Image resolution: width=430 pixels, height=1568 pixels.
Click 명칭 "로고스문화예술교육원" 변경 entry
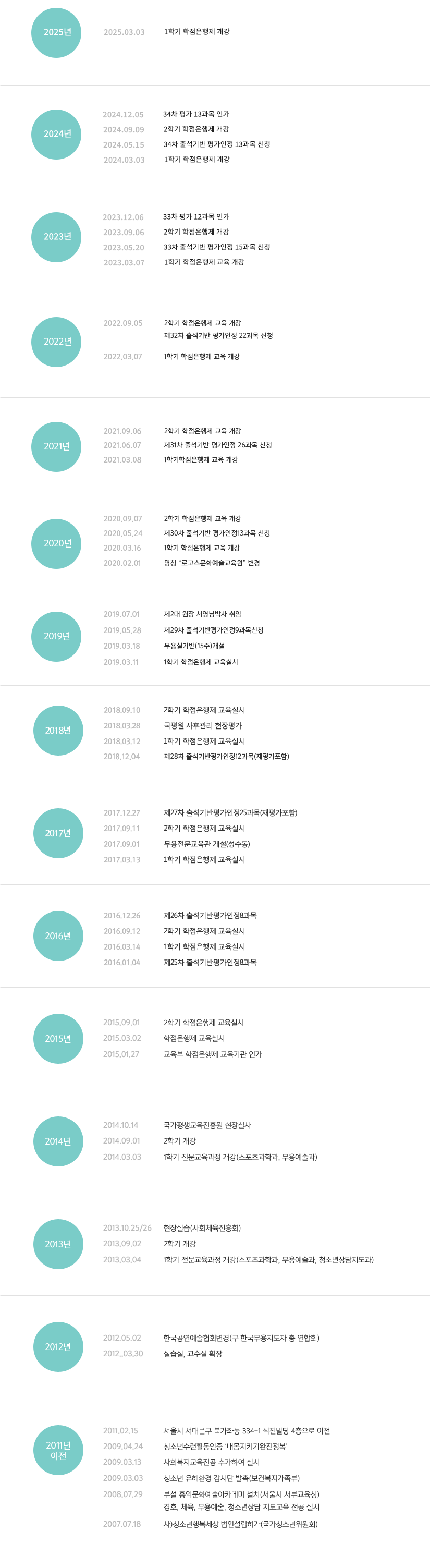pos(212,563)
